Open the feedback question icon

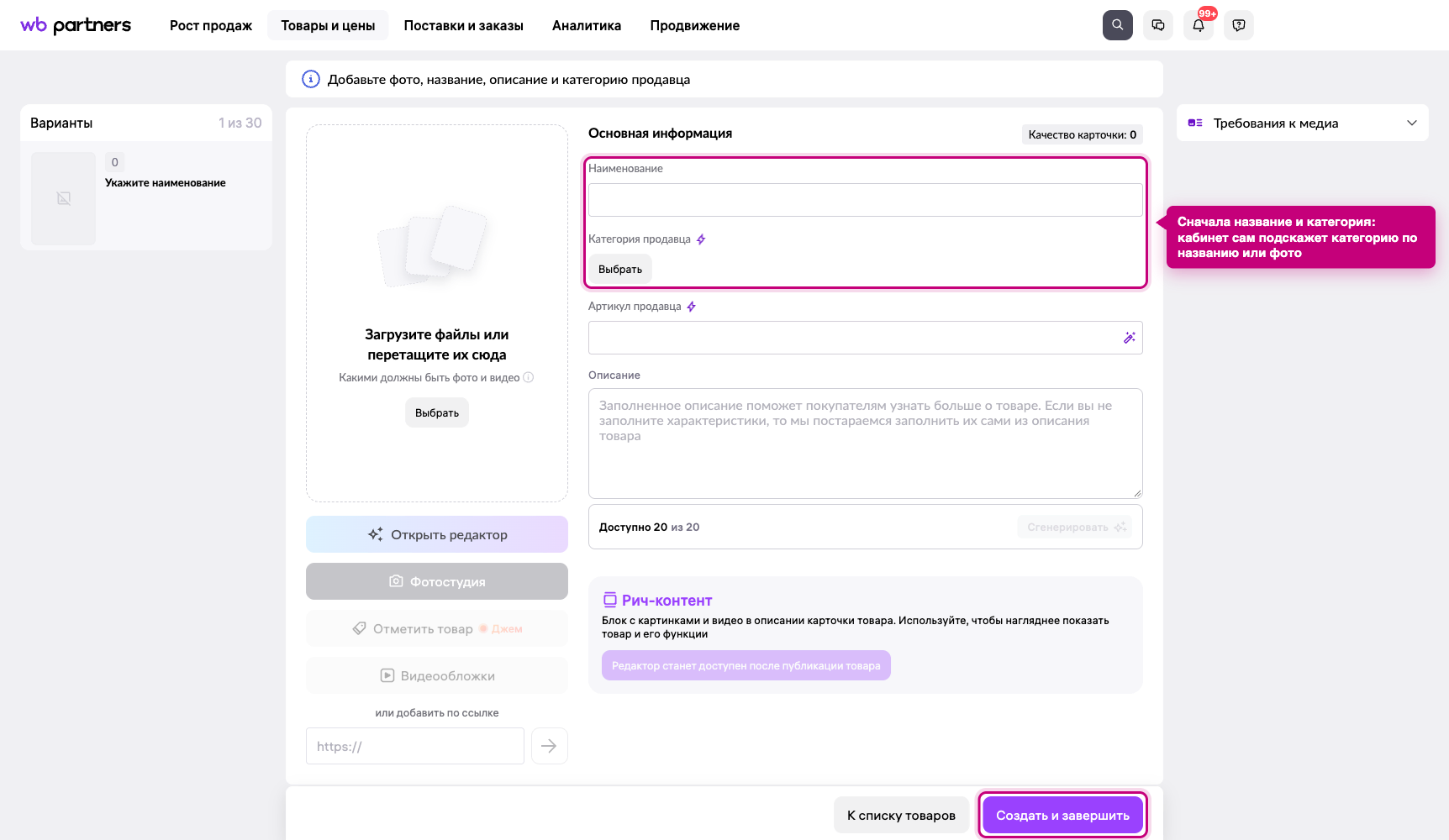click(x=1238, y=25)
